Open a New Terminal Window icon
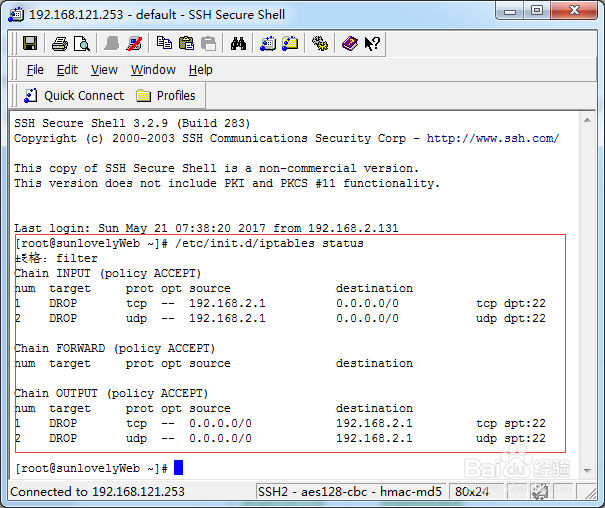This screenshot has height=508, width=605. pyautogui.click(x=268, y=43)
